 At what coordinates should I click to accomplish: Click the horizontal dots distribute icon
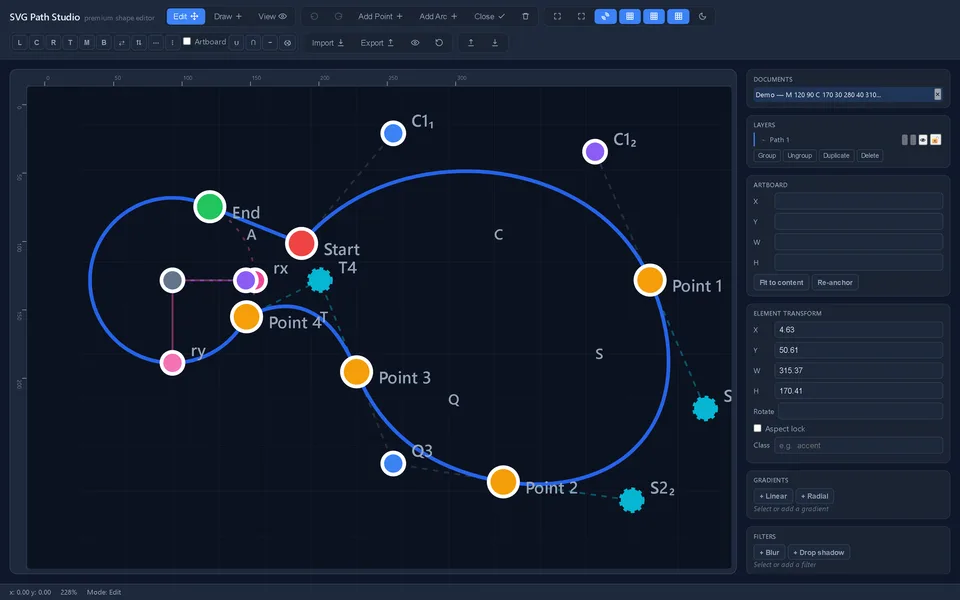click(x=156, y=42)
